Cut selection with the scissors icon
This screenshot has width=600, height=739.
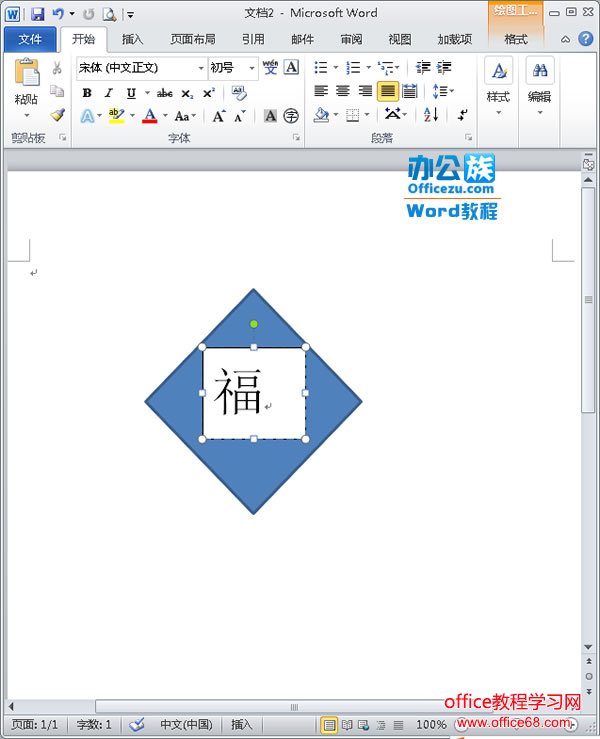pos(57,68)
